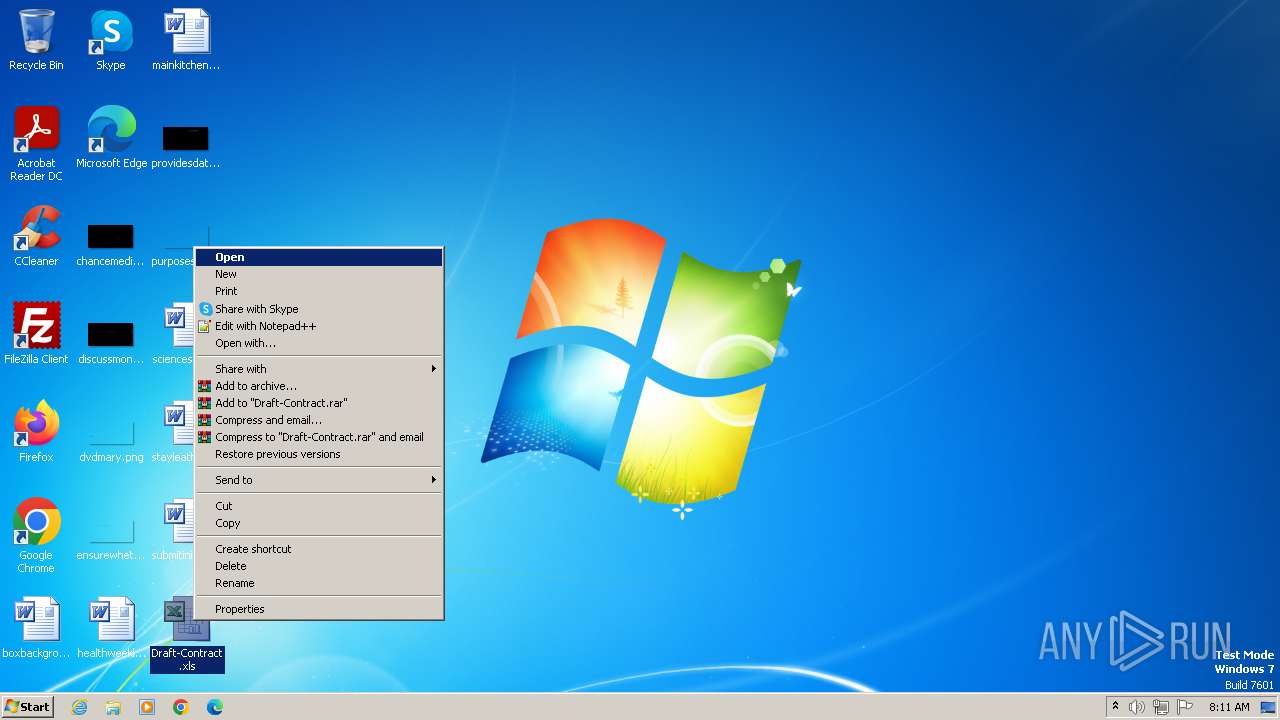Expand the Share with submenu

point(319,369)
